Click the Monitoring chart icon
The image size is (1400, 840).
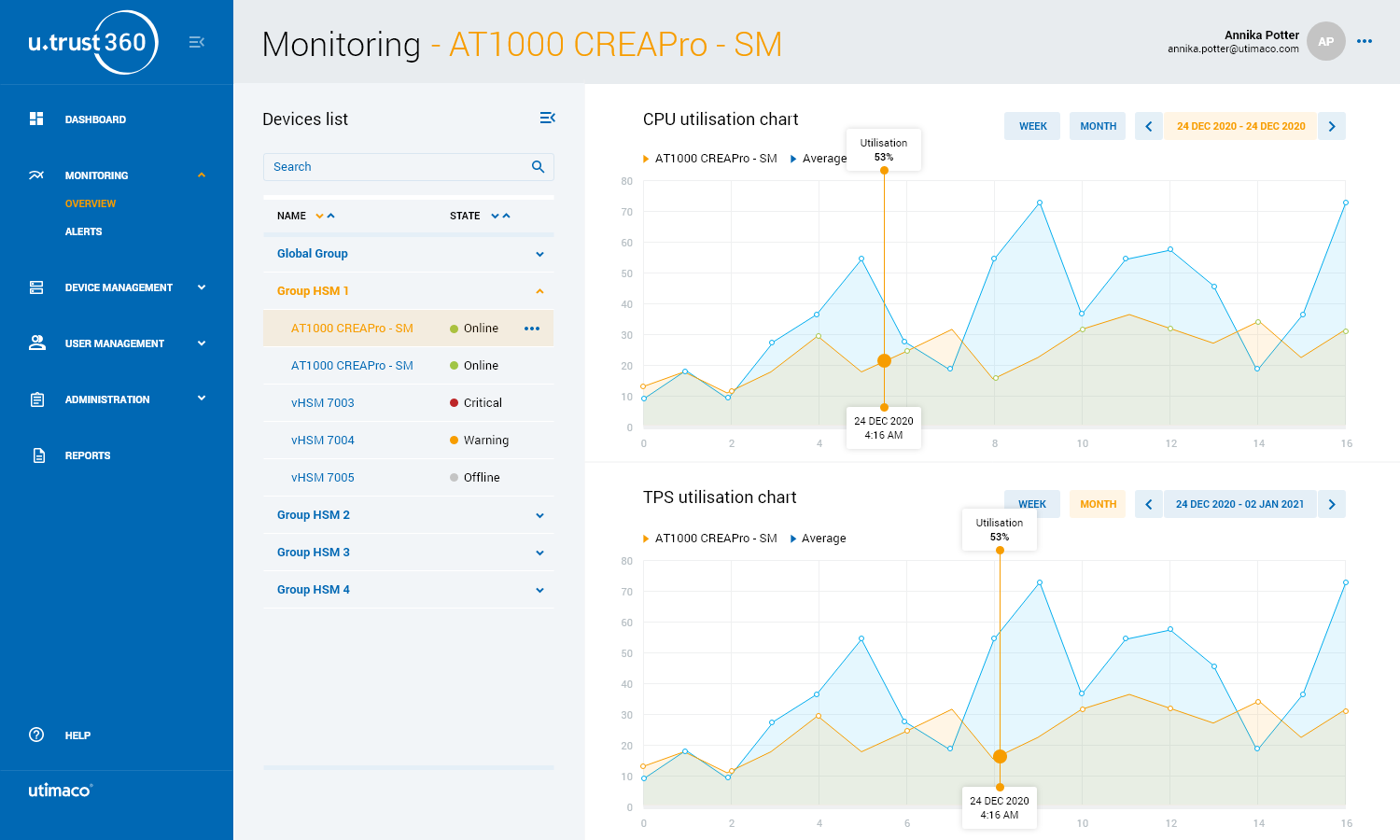click(x=36, y=175)
